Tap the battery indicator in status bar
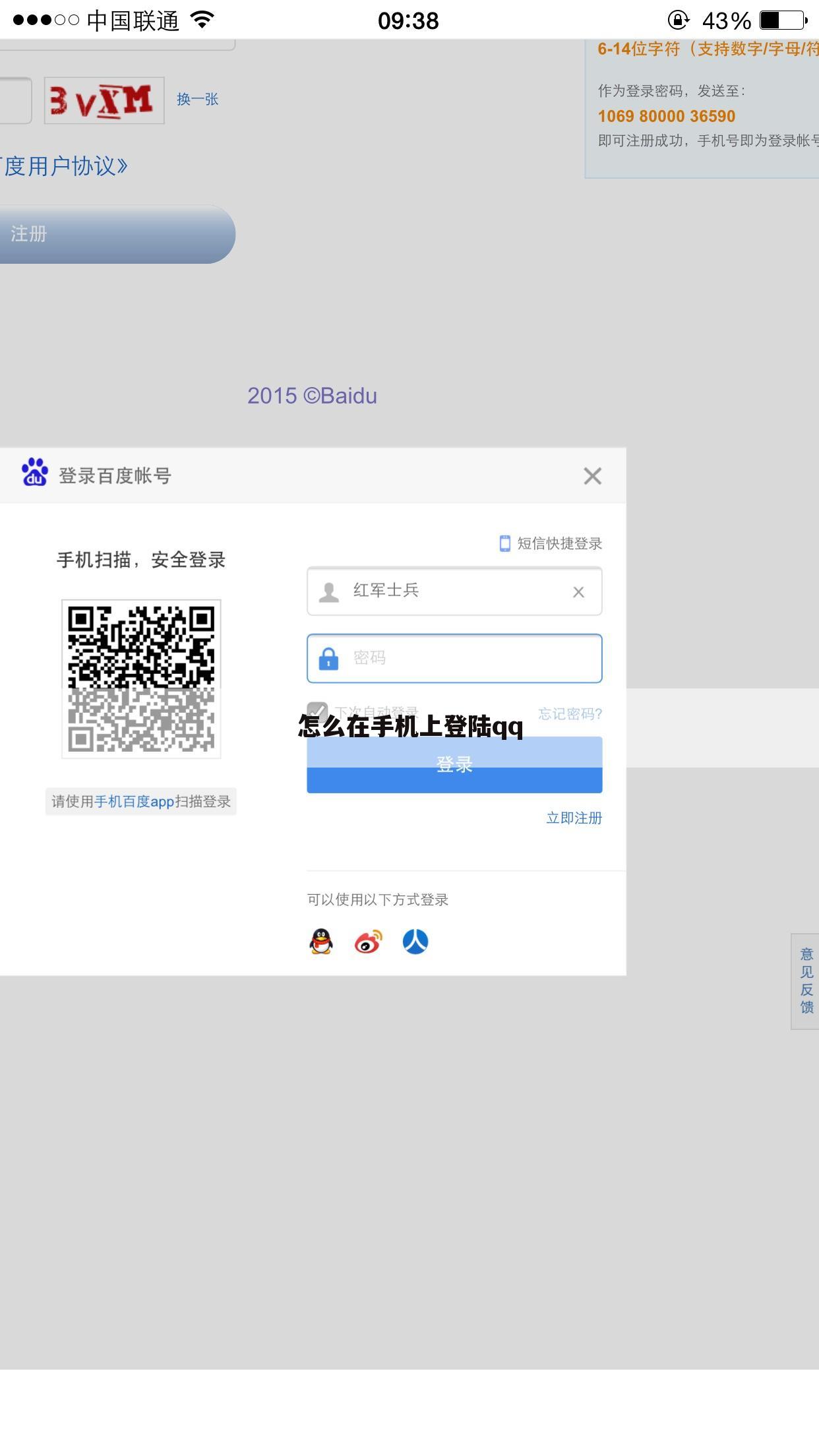This screenshot has width=819, height=1456. 783,20
